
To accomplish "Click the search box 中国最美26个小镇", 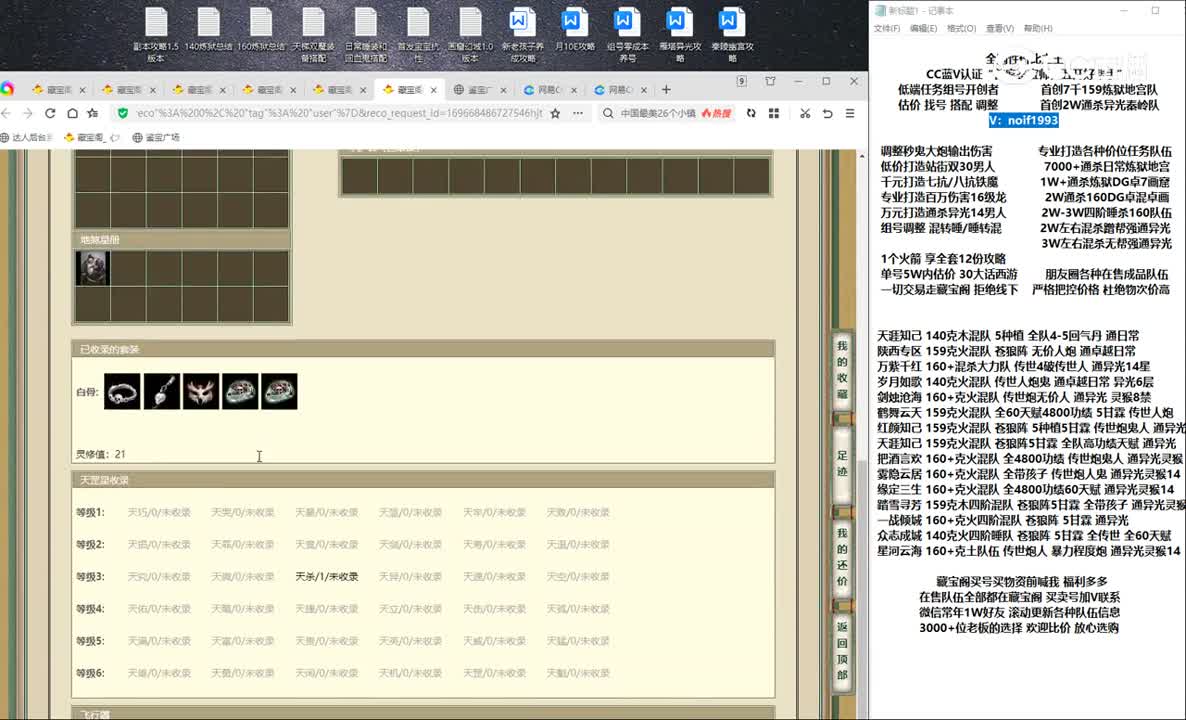I will (x=658, y=113).
